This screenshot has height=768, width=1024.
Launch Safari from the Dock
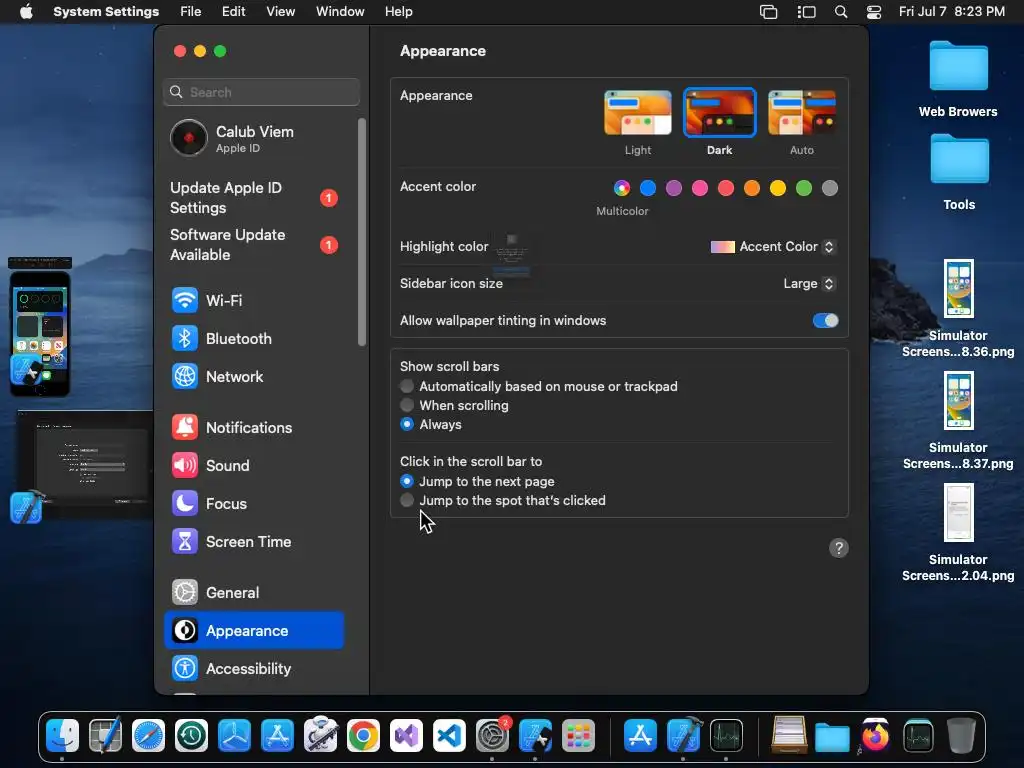[x=148, y=735]
